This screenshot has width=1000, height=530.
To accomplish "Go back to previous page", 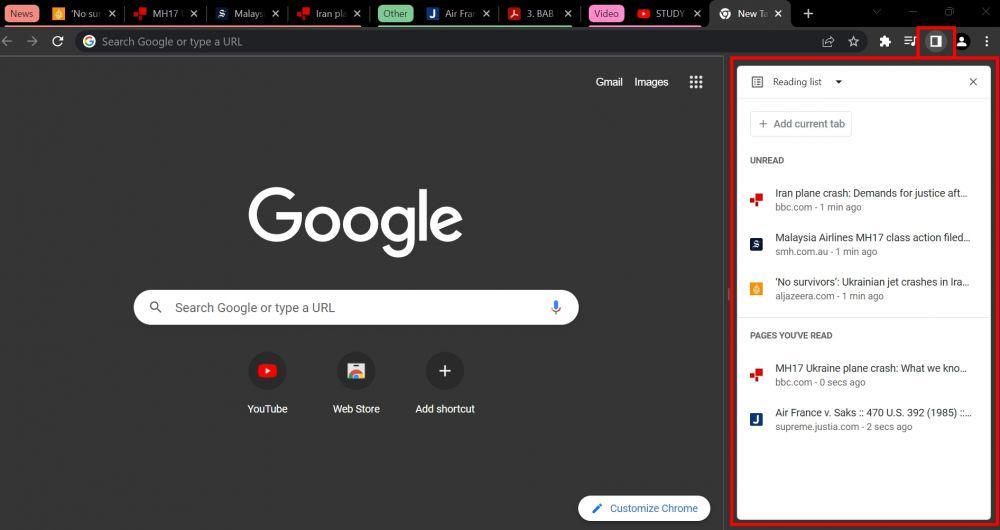I will (x=8, y=41).
